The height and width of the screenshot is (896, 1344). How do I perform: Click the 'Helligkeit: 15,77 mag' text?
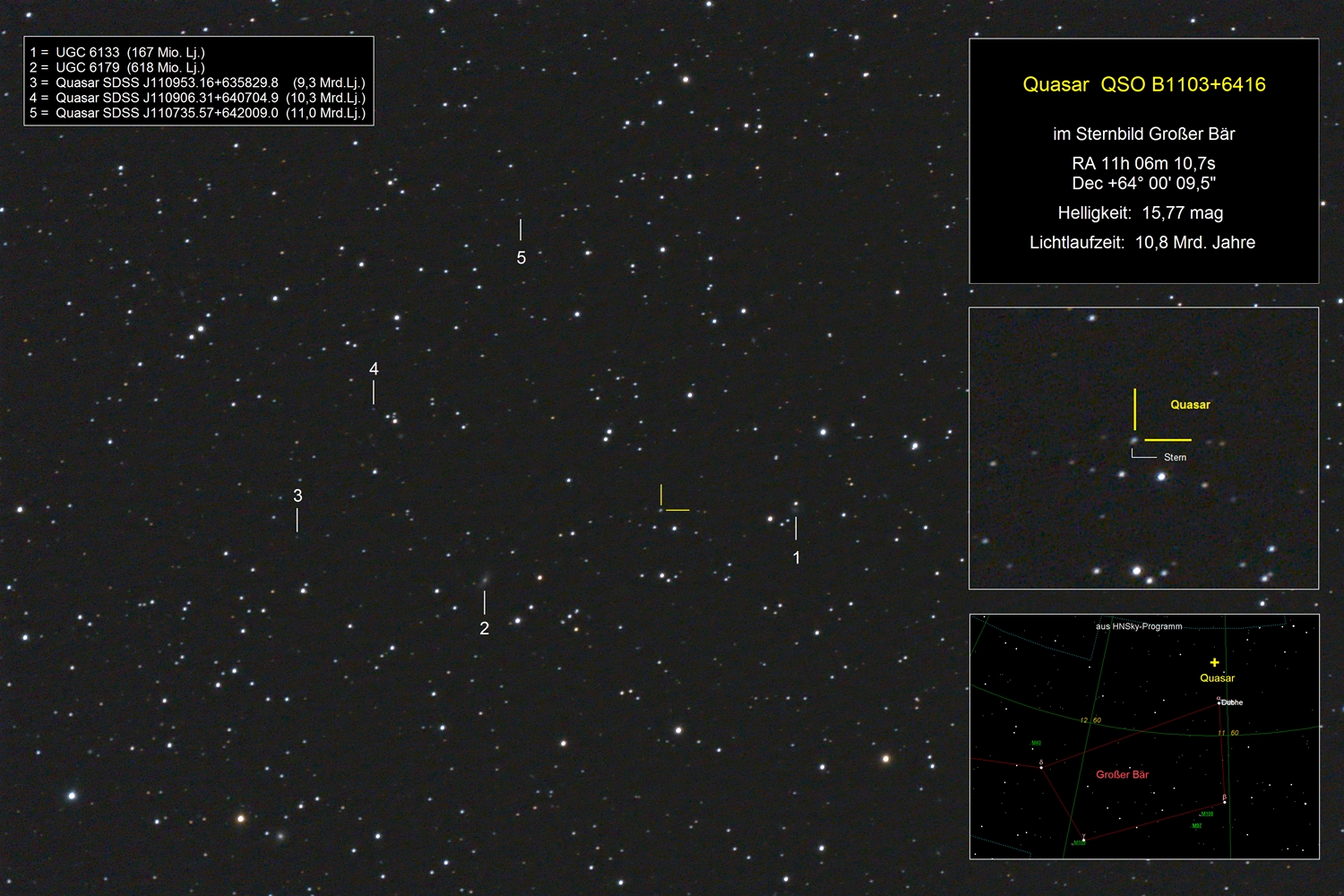(x=1140, y=213)
